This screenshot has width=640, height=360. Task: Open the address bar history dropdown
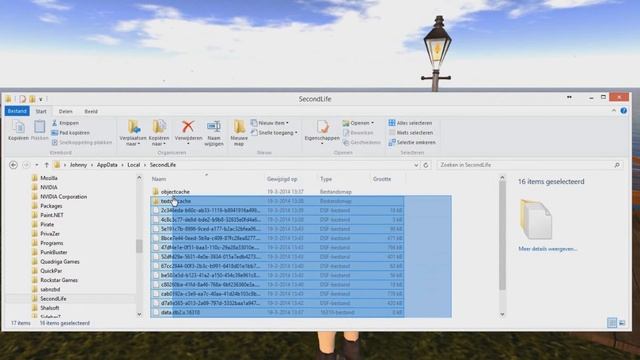tap(416, 165)
